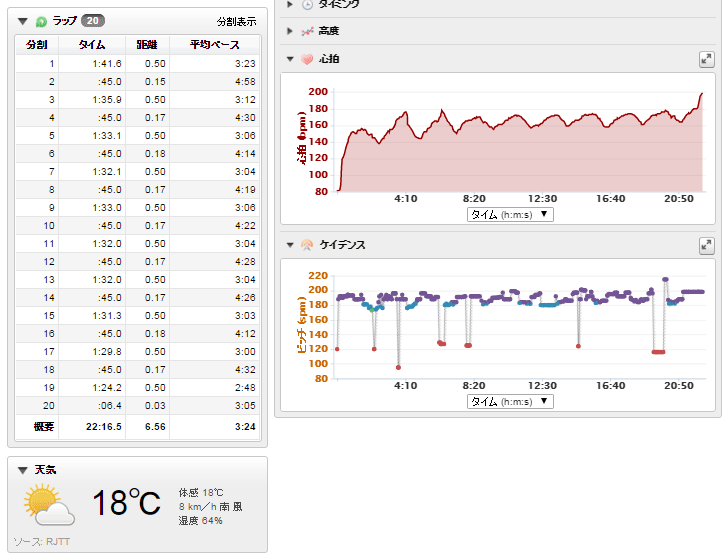Click the lap count badge showing 20
Screen dimensions: 727x559
[x=92, y=20]
